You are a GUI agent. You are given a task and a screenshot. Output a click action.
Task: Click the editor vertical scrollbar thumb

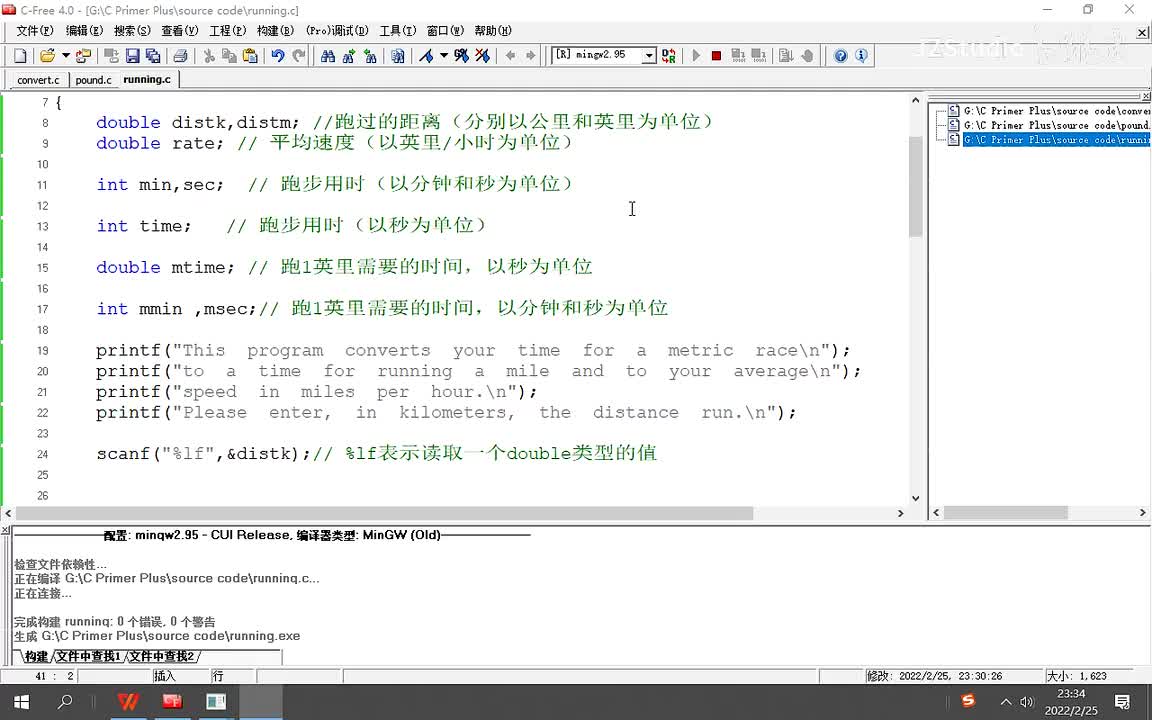click(915, 186)
